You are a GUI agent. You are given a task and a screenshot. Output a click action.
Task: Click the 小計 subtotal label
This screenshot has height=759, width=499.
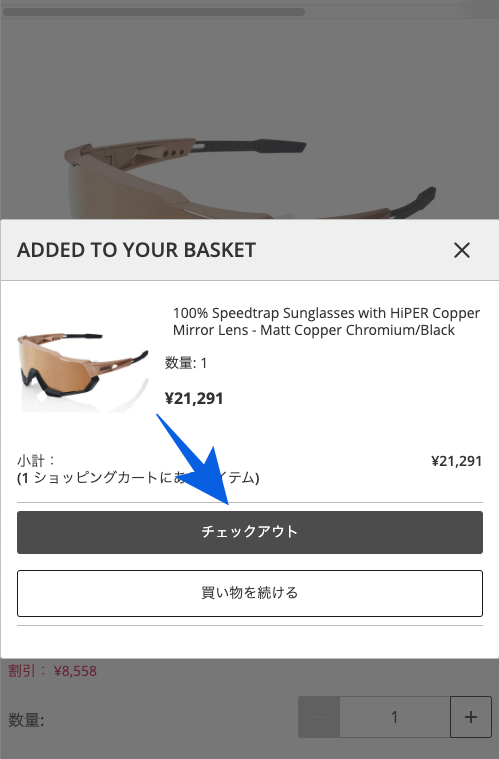[x=36, y=460]
